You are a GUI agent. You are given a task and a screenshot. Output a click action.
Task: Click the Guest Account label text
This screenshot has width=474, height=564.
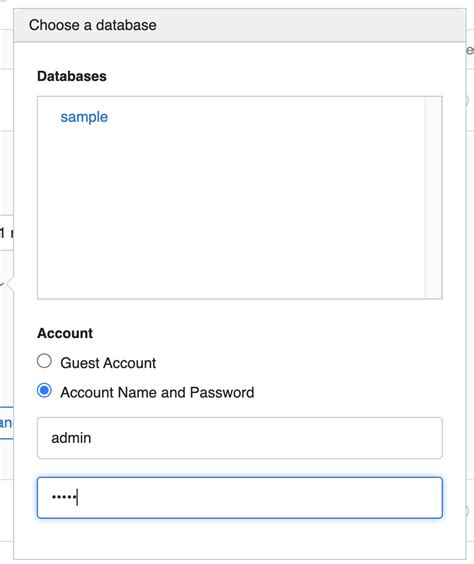point(108,363)
